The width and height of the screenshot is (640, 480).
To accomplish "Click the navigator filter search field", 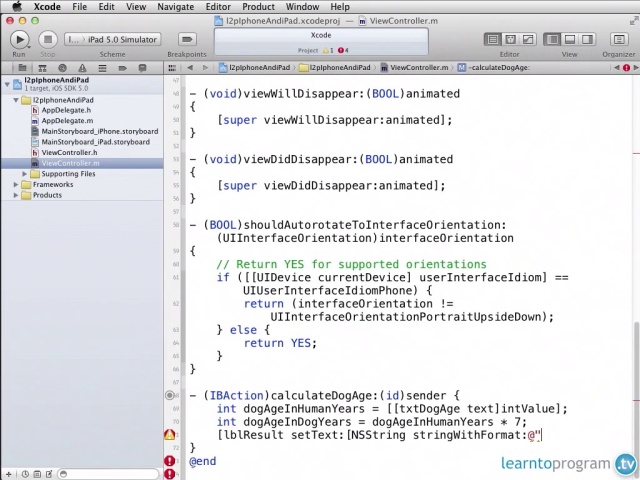I will [108, 474].
